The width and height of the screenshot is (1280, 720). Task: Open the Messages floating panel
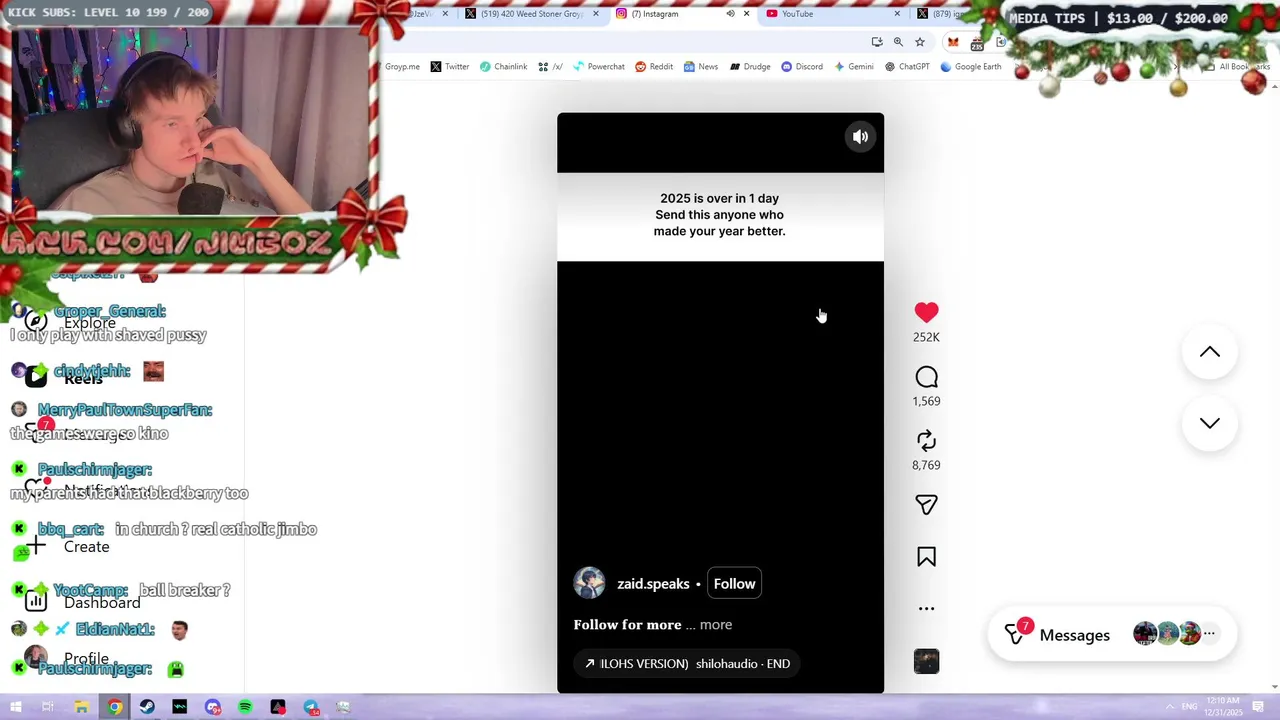[x=1111, y=635]
